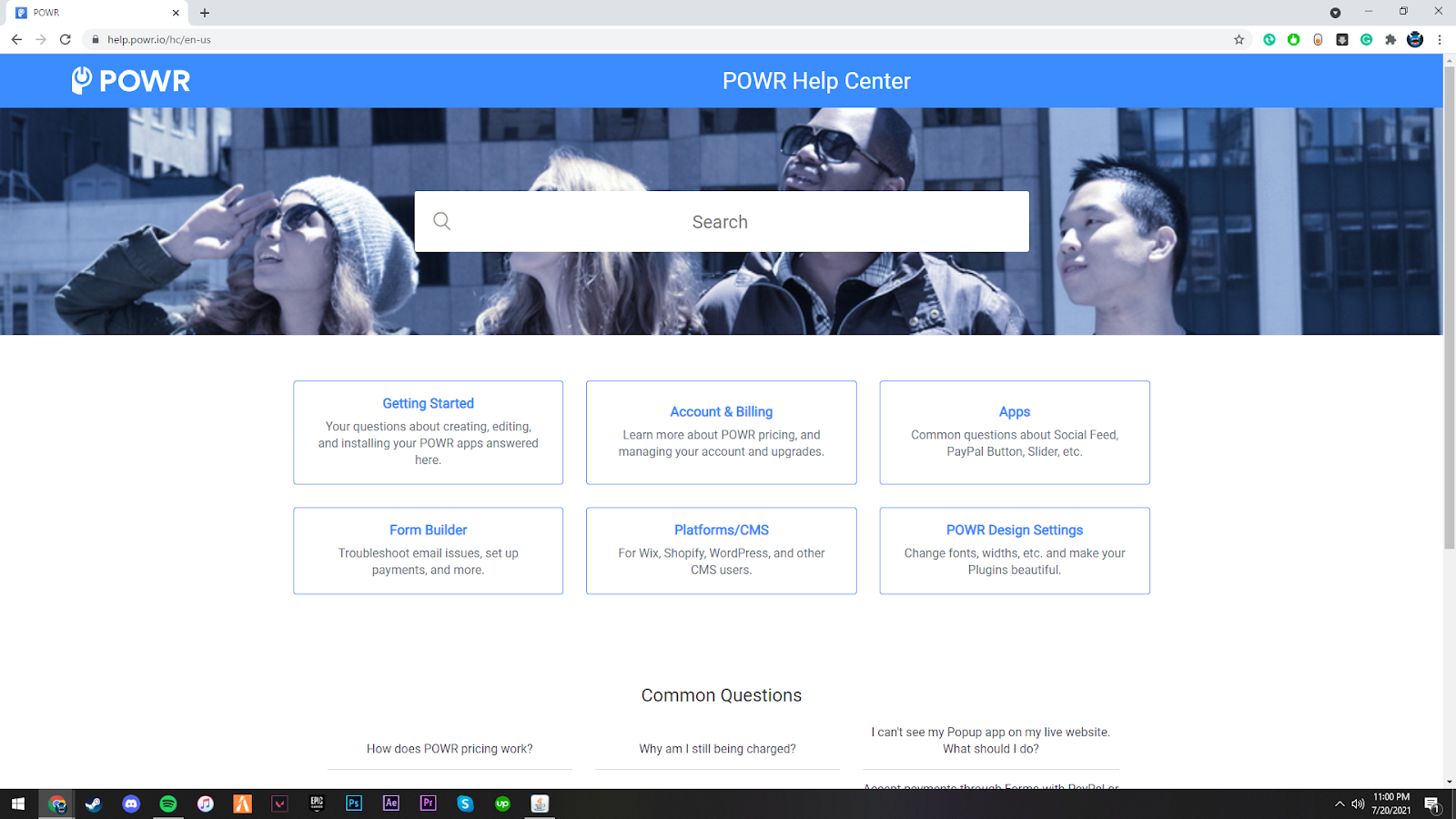Open Epic Games Launcher from the taskbar
The height and width of the screenshot is (819, 1456).
click(317, 804)
